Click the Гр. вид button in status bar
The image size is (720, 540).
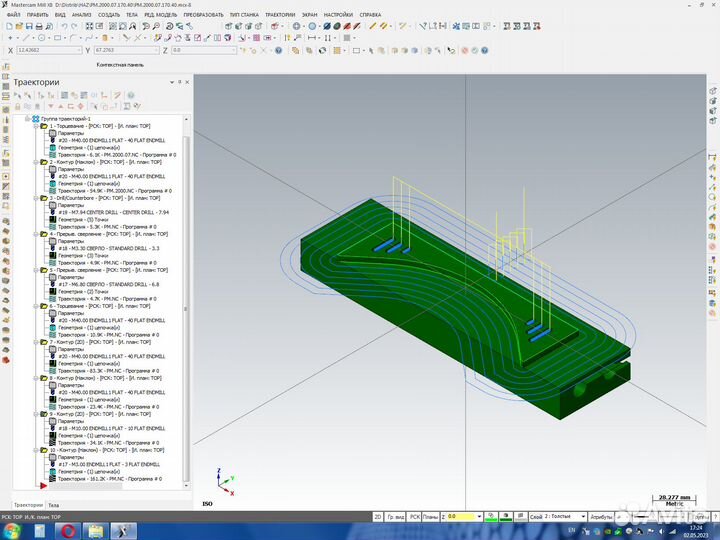coord(396,517)
